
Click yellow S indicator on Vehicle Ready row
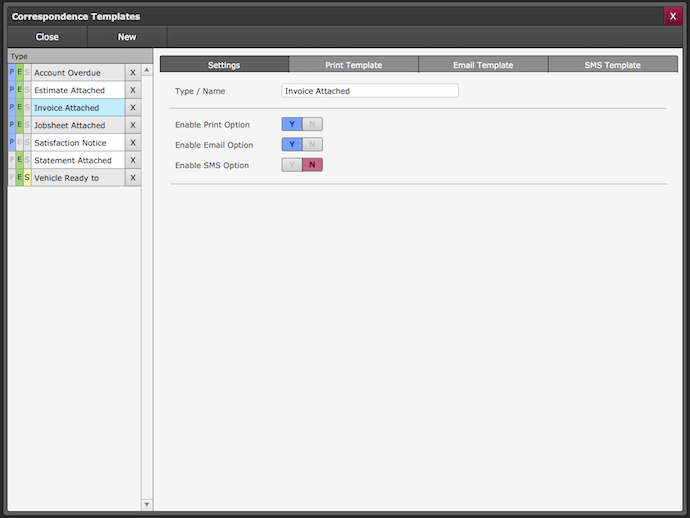coord(27,178)
